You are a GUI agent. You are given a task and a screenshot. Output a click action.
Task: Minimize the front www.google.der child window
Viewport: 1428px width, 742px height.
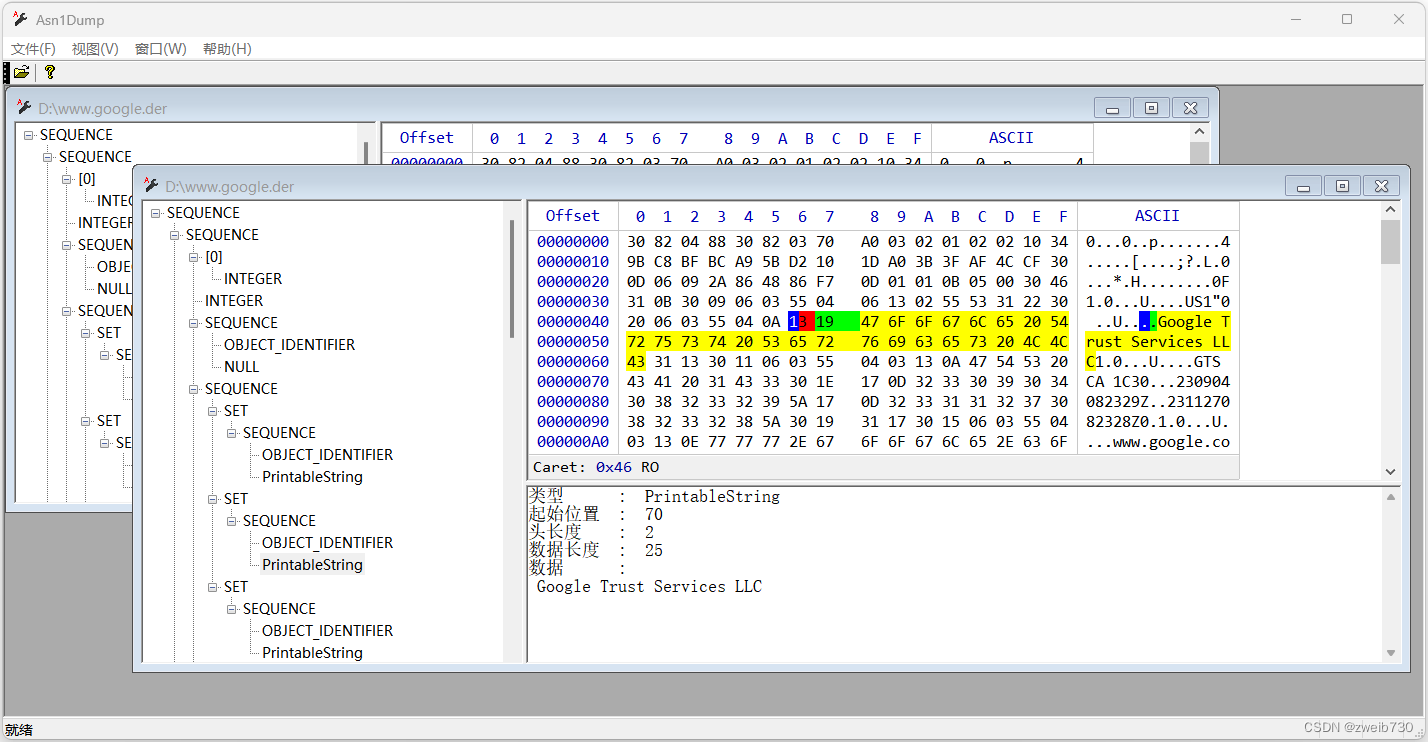(x=1303, y=186)
